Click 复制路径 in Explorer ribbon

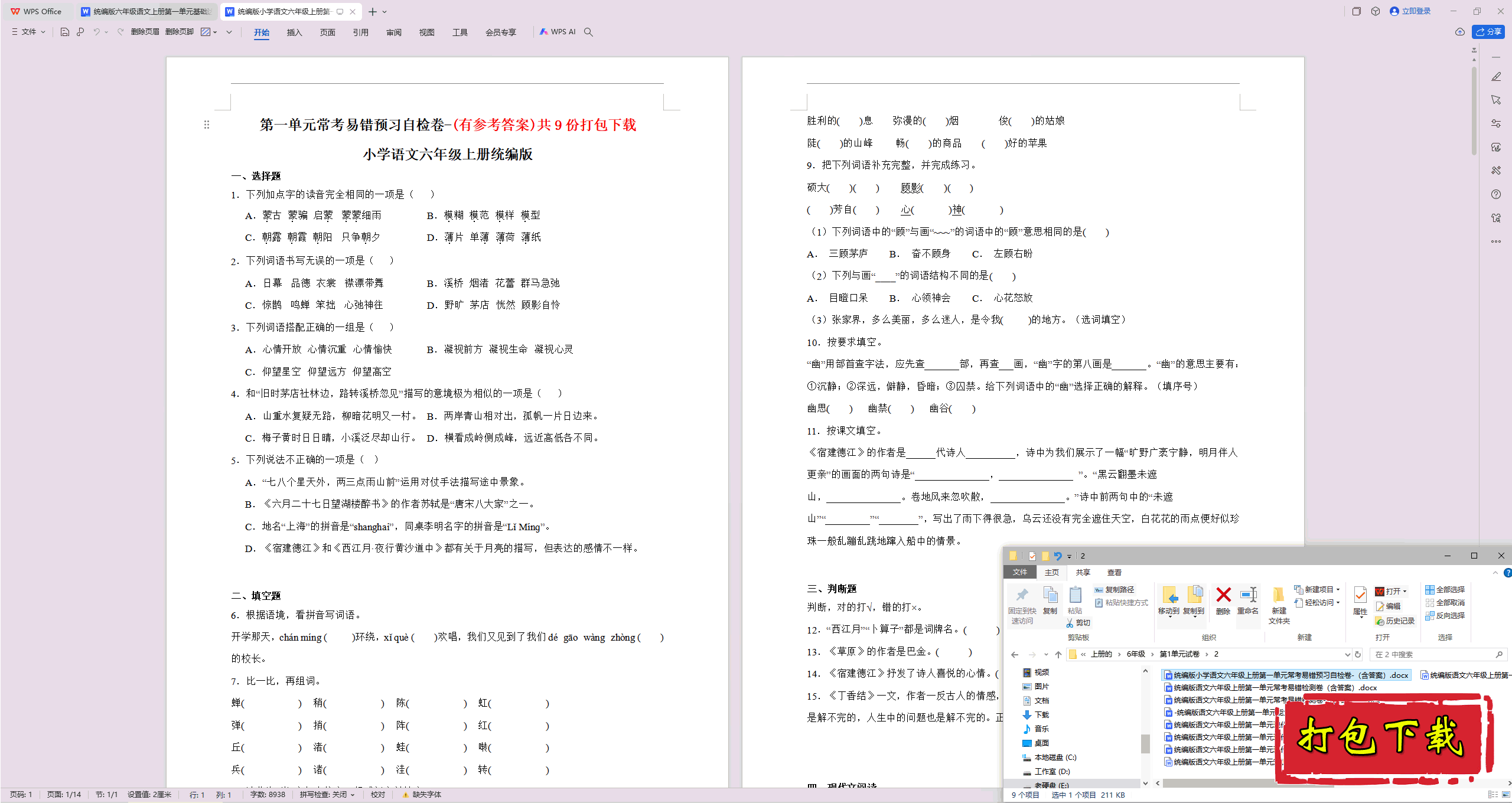click(1114, 590)
